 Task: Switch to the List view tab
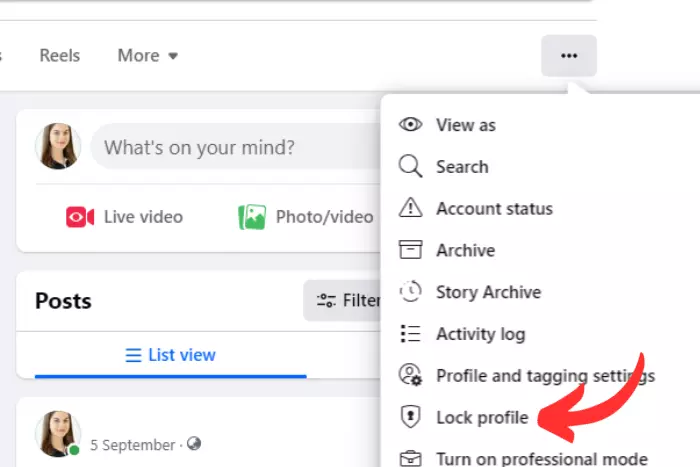click(171, 355)
